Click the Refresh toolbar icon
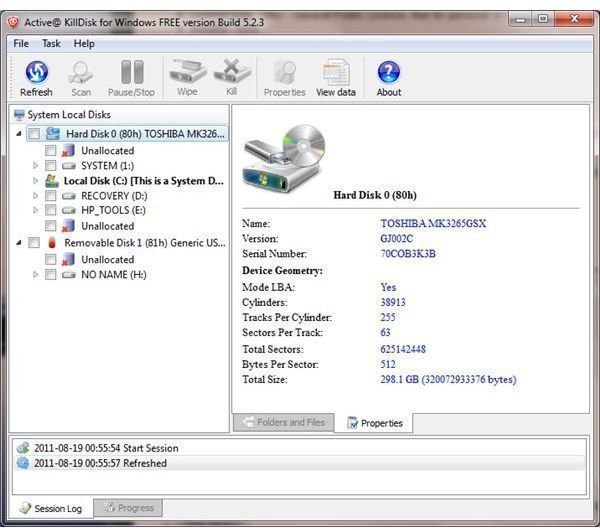The height and width of the screenshot is (530, 600). [36, 72]
